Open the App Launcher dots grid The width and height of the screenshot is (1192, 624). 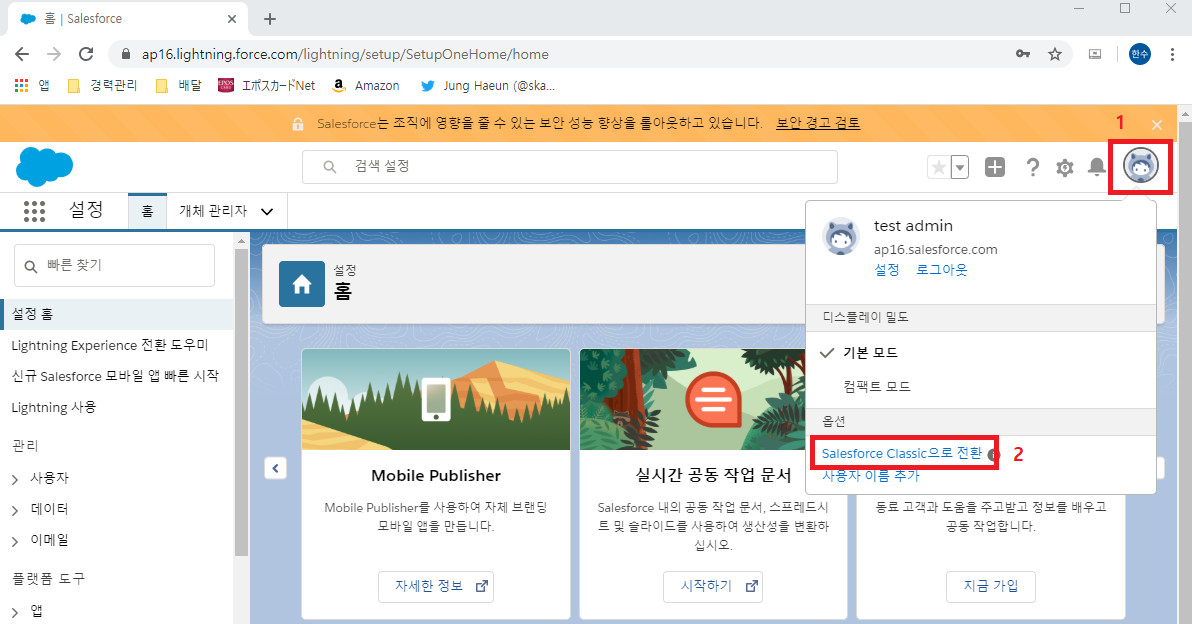[x=34, y=211]
